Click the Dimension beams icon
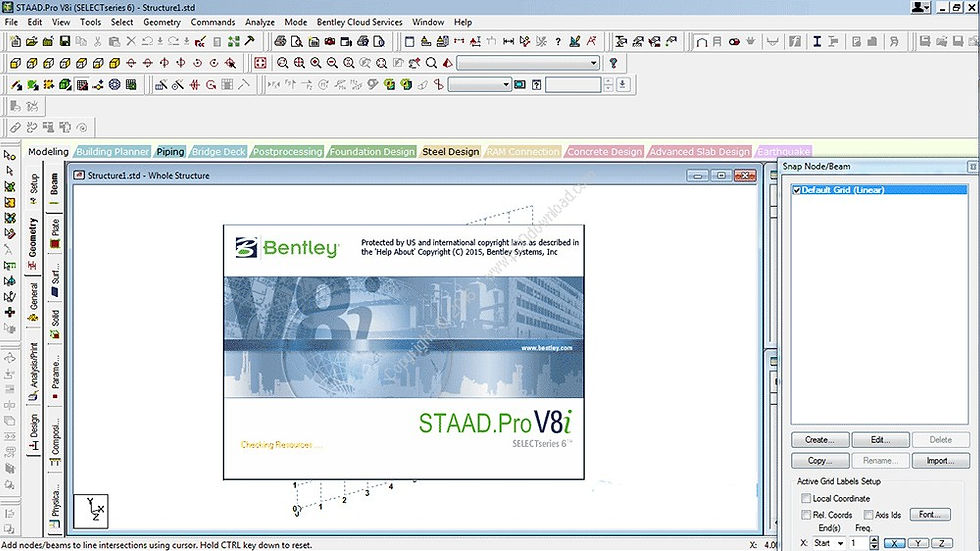Screen dimensions: 980x551 (x=508, y=41)
